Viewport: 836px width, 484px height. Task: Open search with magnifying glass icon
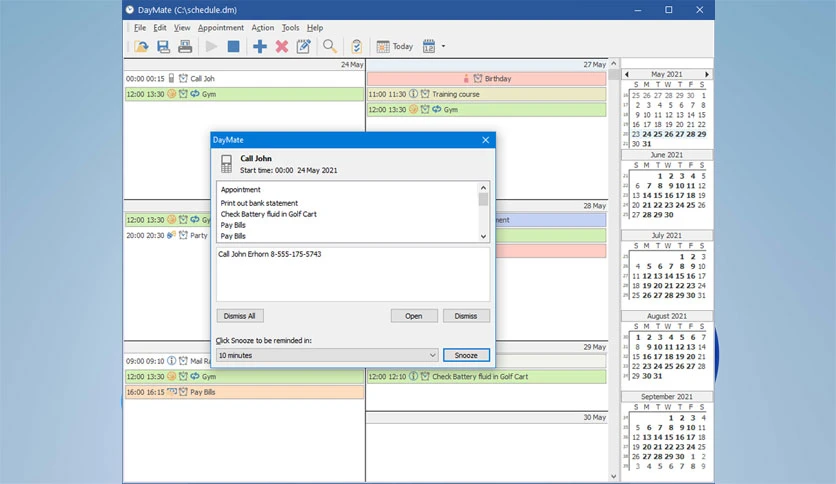pos(329,47)
